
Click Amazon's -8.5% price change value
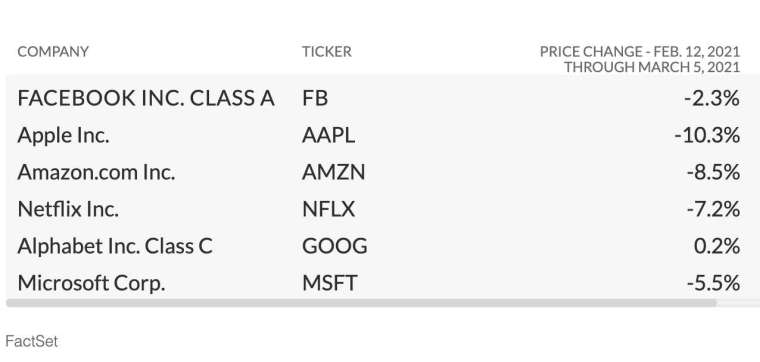tap(713, 172)
